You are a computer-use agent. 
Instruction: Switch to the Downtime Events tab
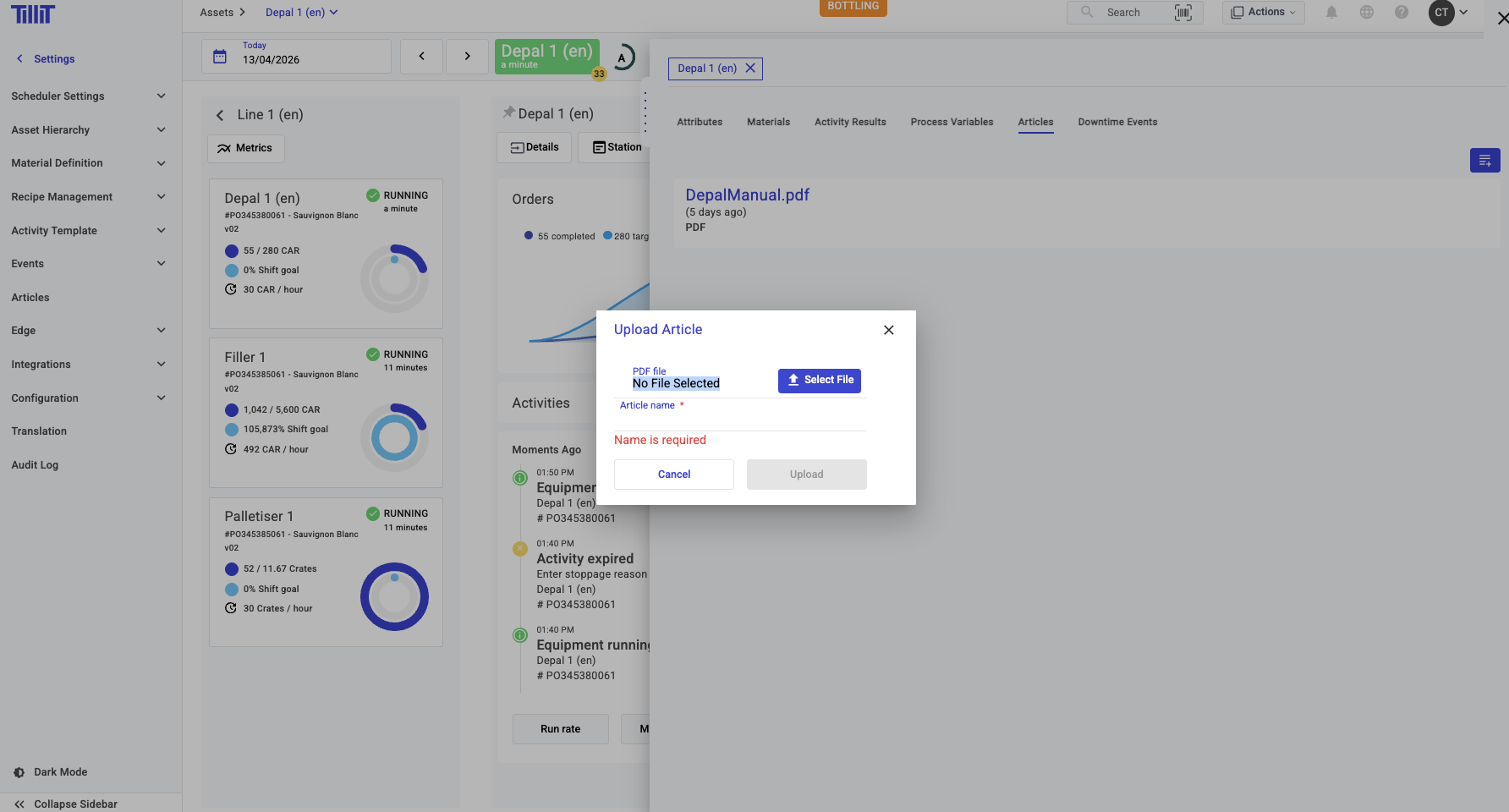1117,123
